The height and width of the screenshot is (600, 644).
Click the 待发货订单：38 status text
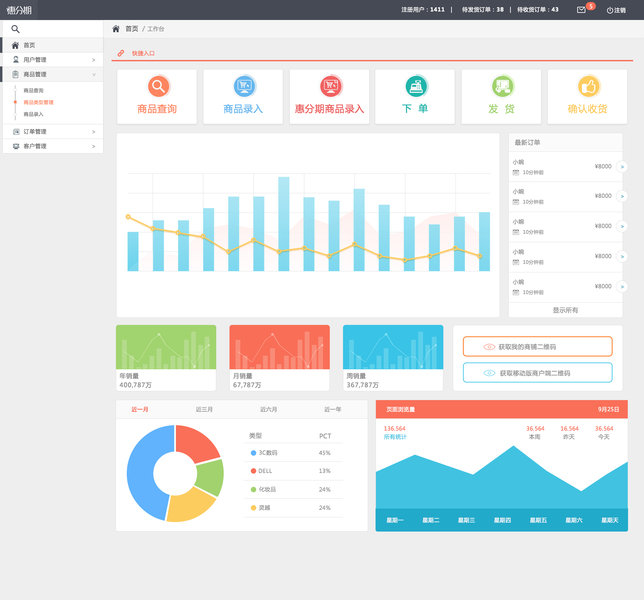click(483, 9)
